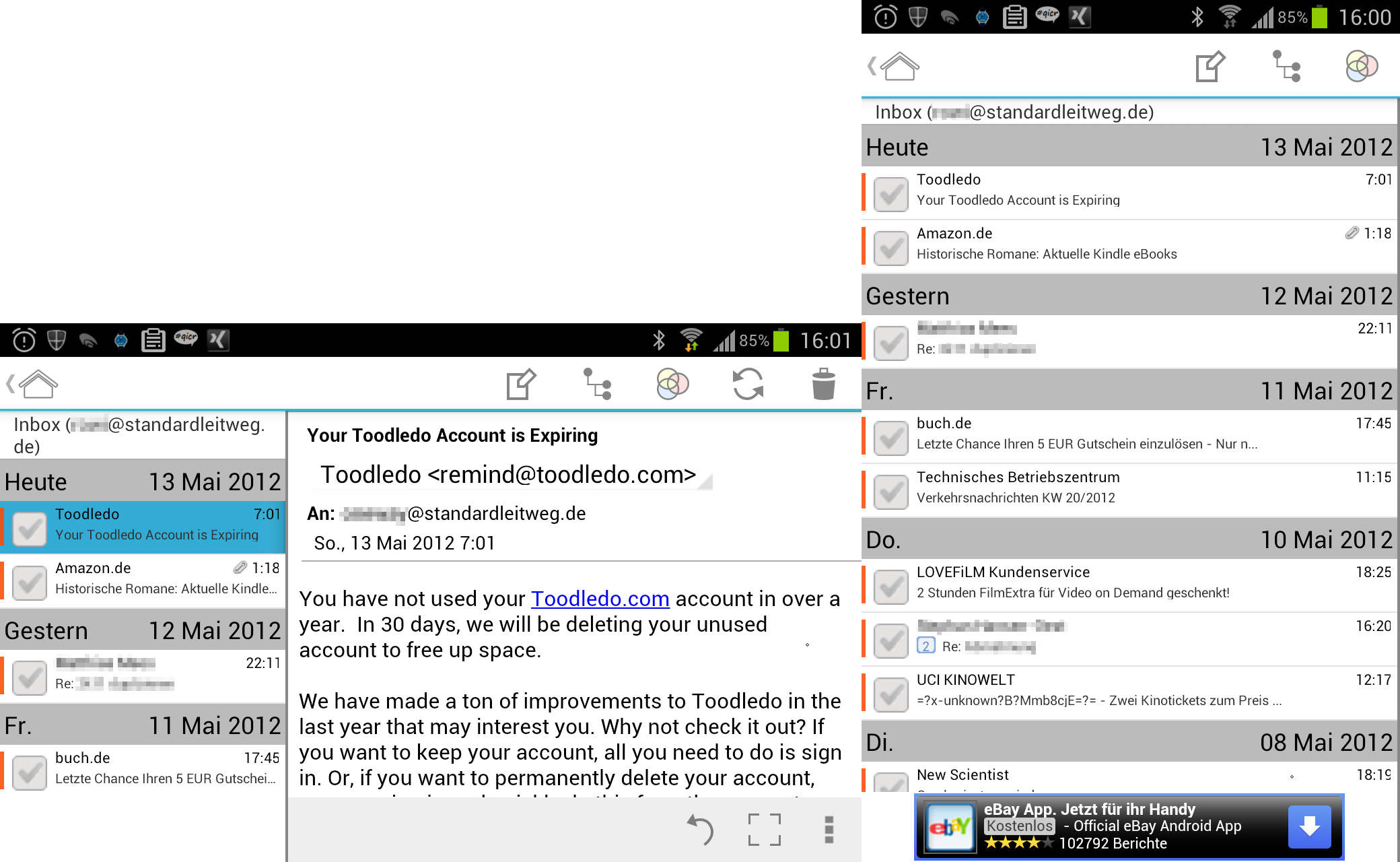Open Historische Romane subject in right inbox
Image resolution: width=1400 pixels, height=862 pixels.
(1047, 254)
